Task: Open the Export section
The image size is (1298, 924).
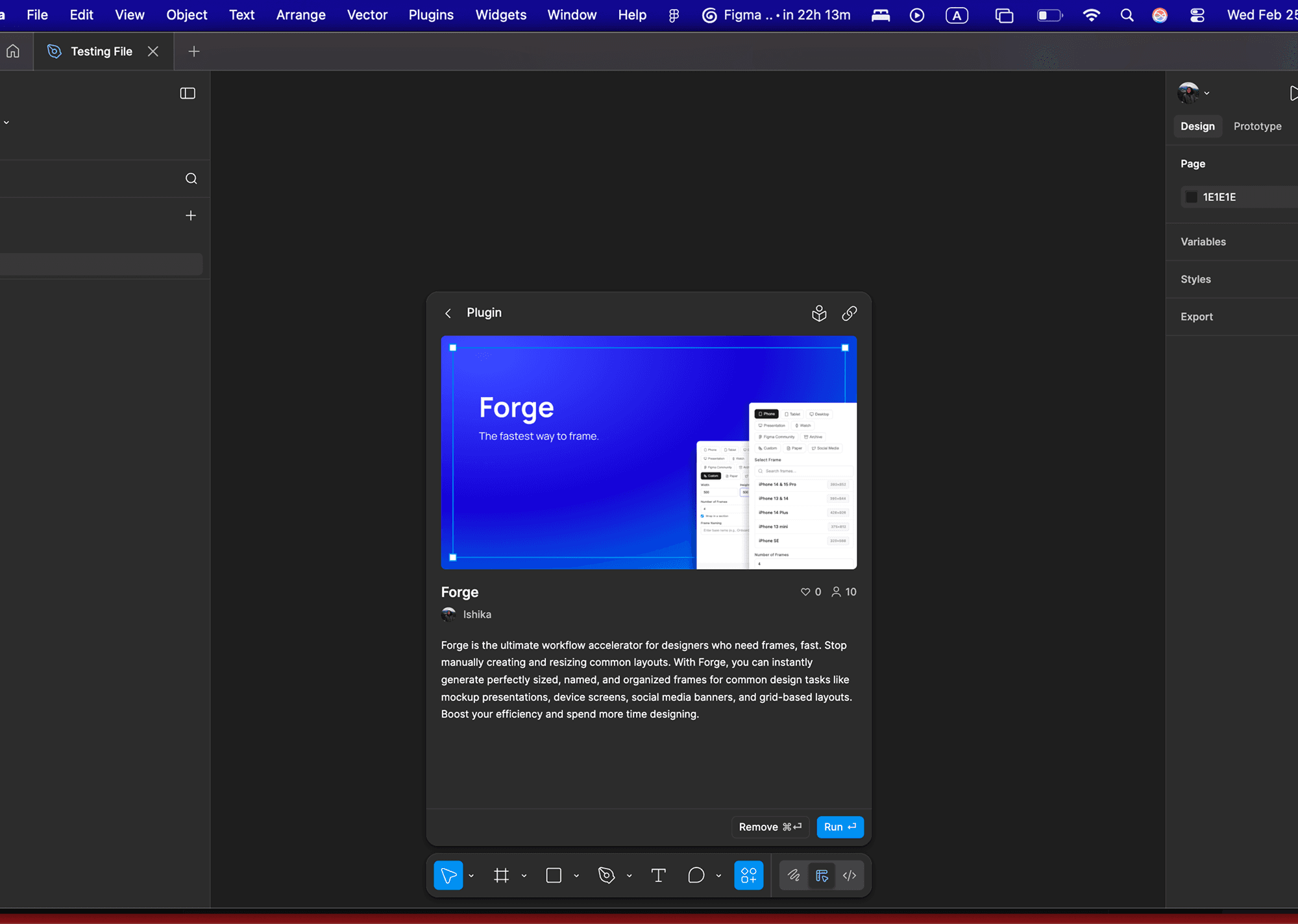Action: click(x=1197, y=317)
